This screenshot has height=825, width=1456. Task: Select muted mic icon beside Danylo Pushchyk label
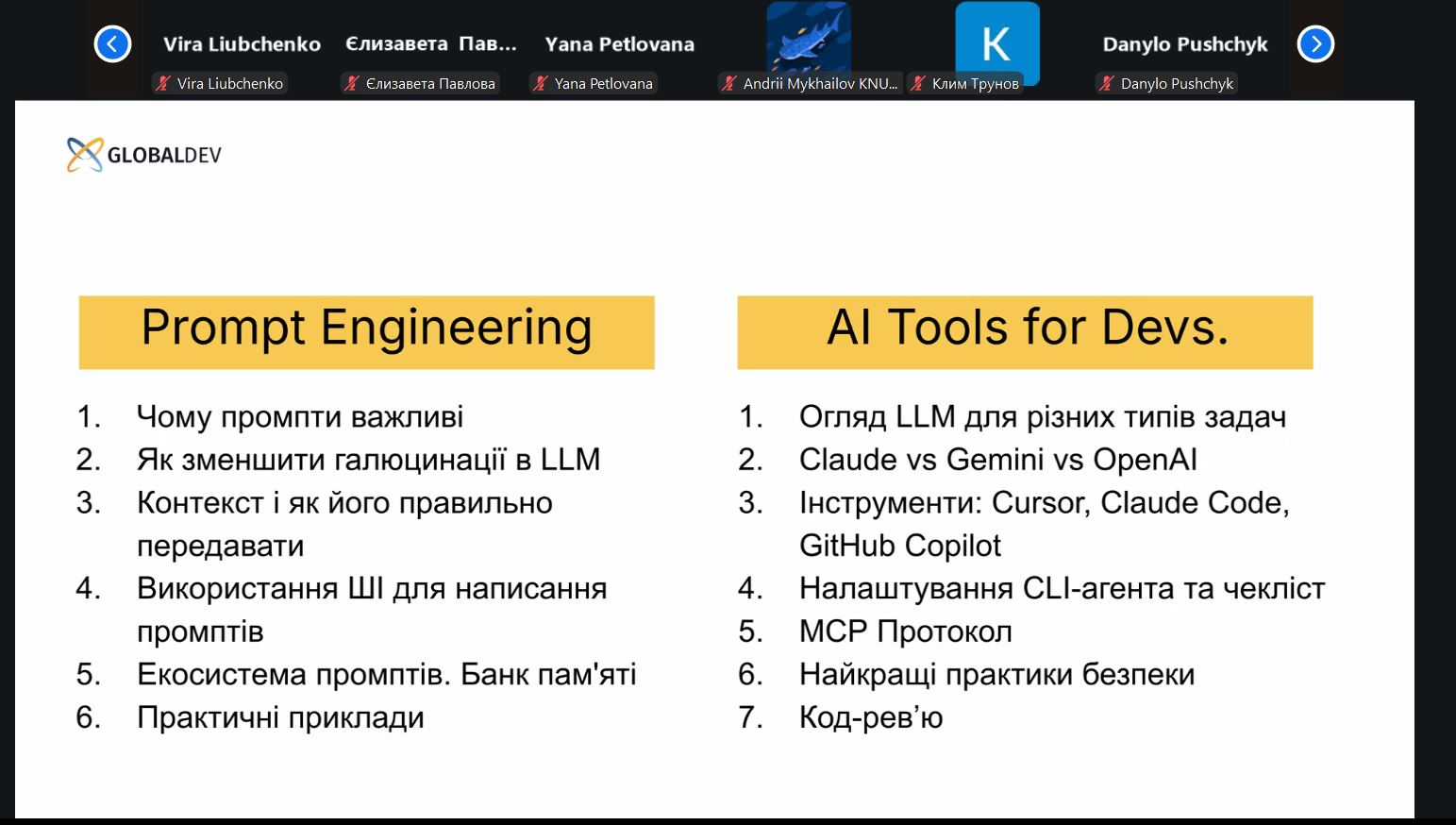pos(1107,84)
